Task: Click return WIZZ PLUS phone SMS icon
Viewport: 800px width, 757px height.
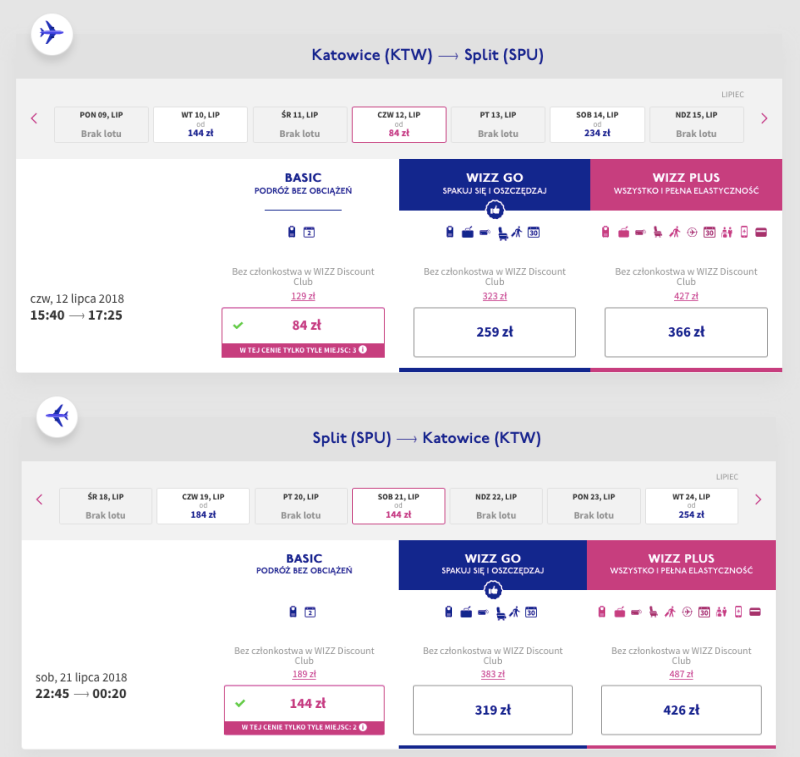Action: tap(738, 612)
